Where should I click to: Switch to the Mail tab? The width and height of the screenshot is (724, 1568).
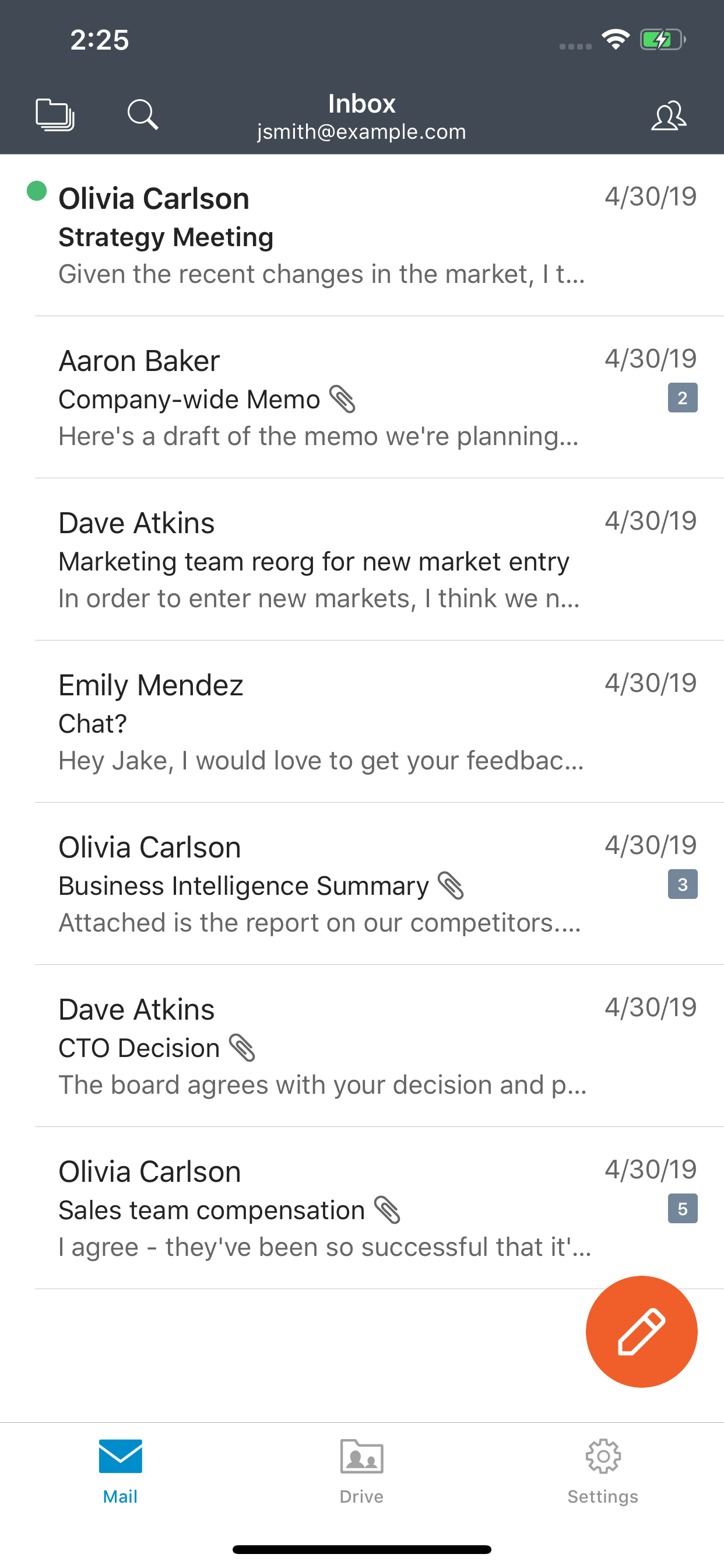[x=121, y=1471]
